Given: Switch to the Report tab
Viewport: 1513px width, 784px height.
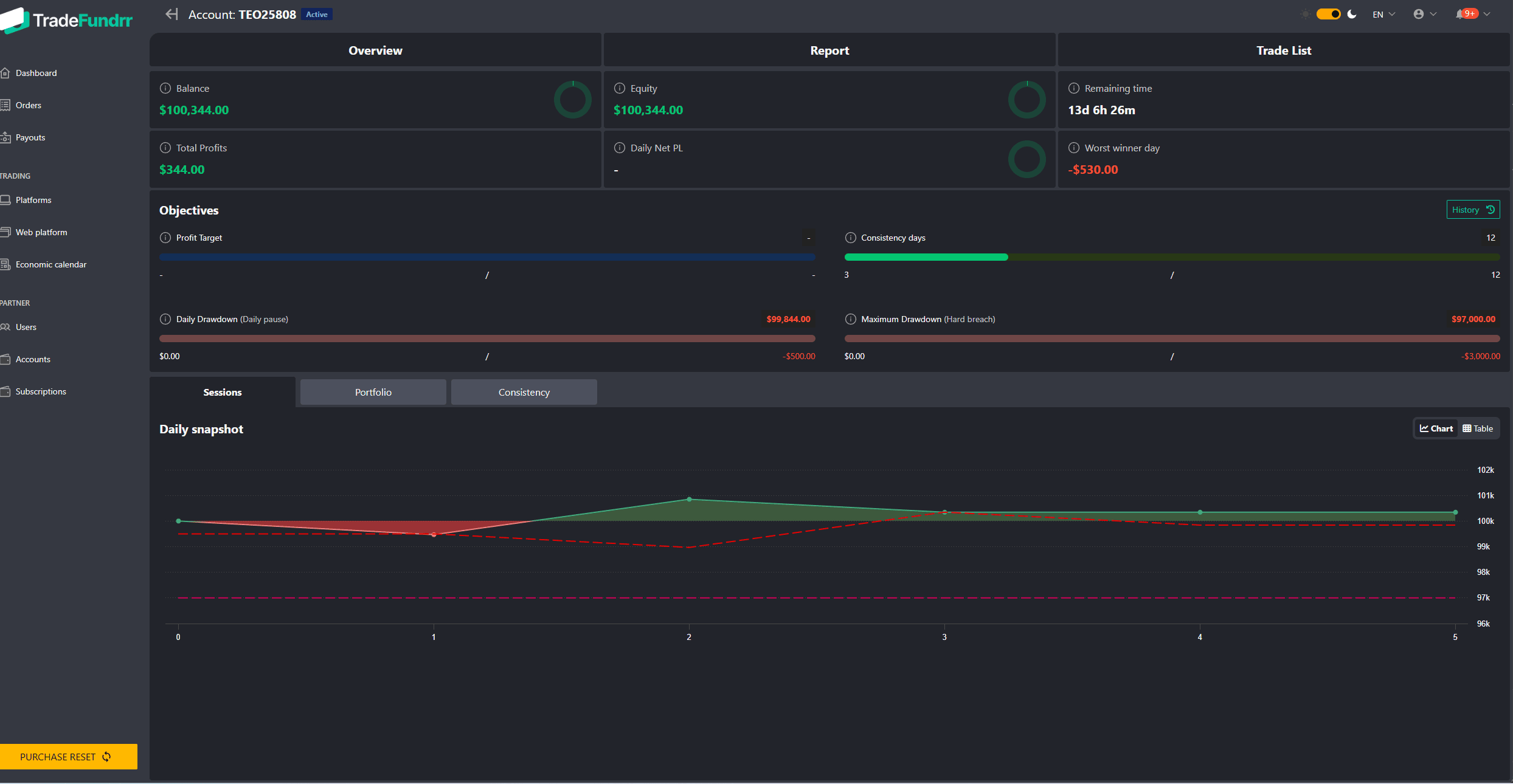Looking at the screenshot, I should tap(829, 50).
